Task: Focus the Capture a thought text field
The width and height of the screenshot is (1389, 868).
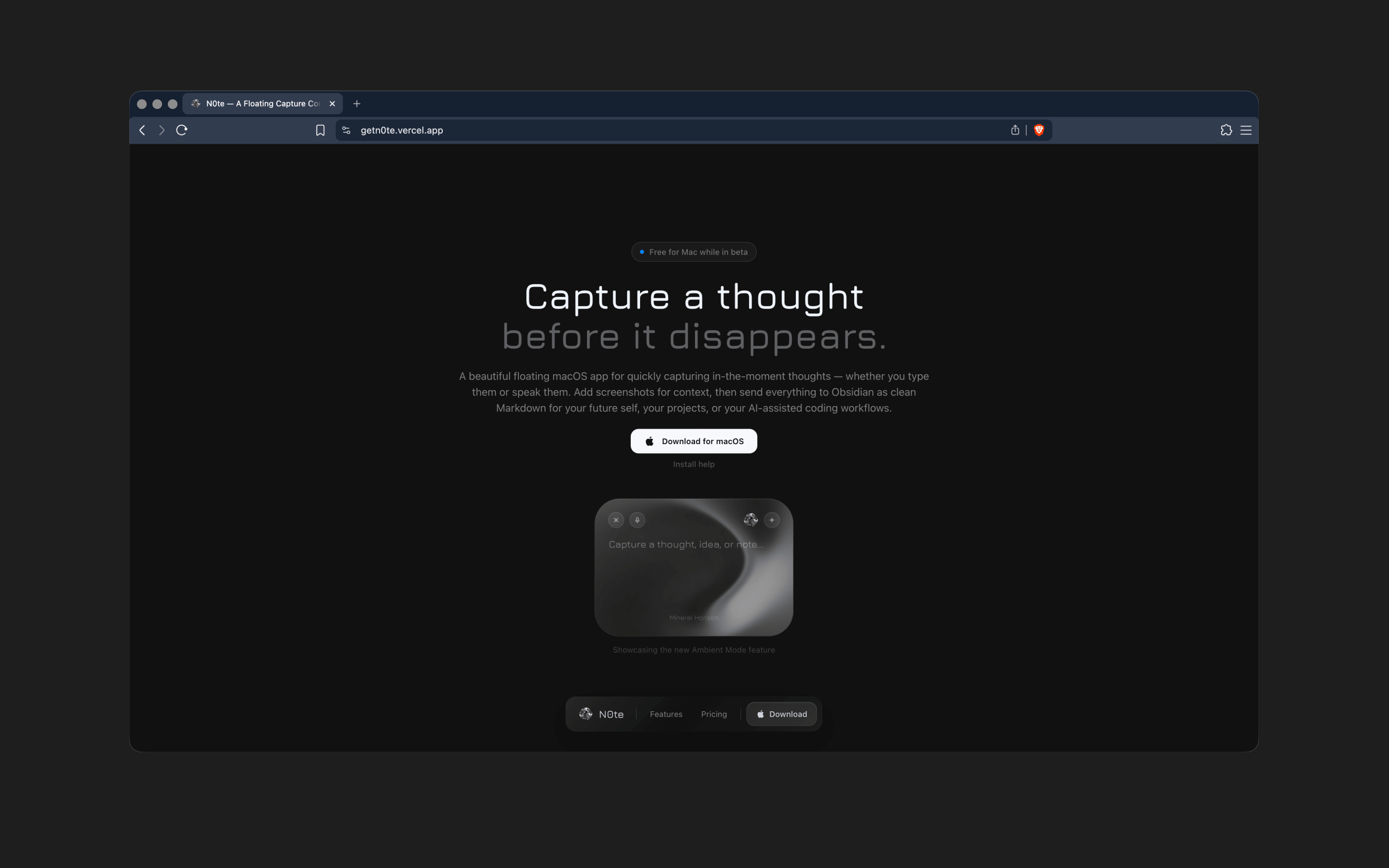Action: pos(686,544)
